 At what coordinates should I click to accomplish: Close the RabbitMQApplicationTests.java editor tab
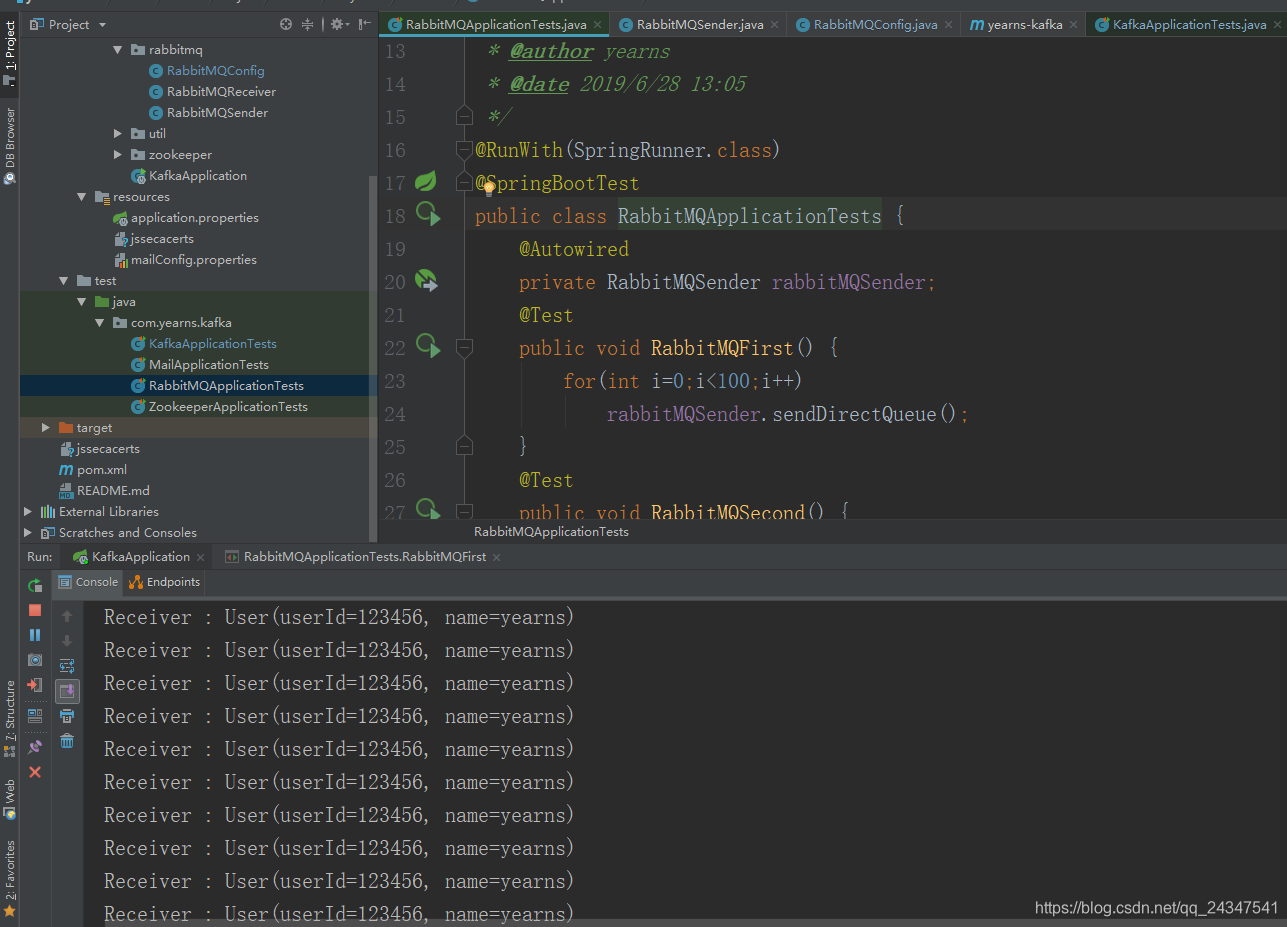coord(597,24)
